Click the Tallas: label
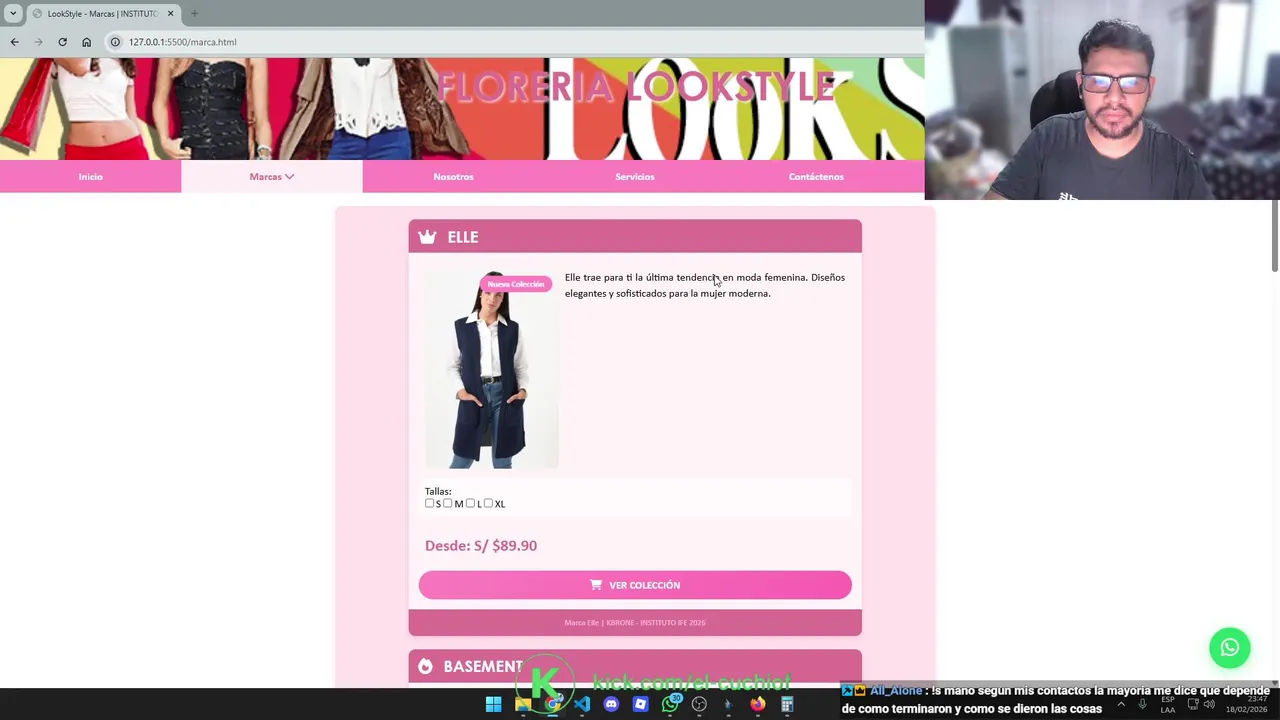 pyautogui.click(x=438, y=491)
